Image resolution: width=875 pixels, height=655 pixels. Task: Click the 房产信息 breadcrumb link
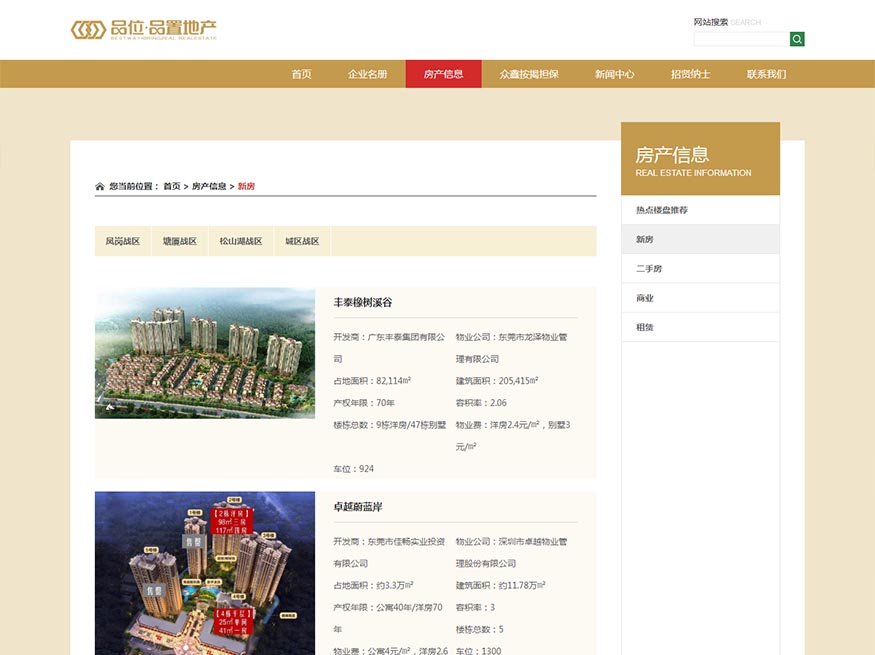pyautogui.click(x=209, y=186)
